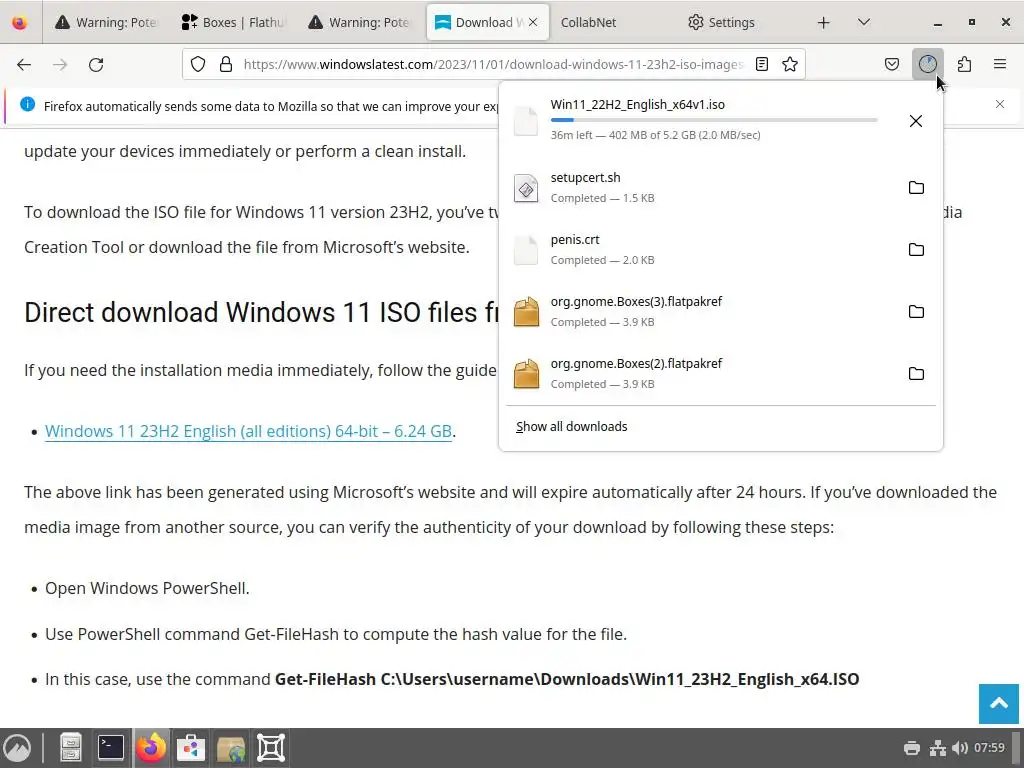
Task: Close the Download Windows tab
Action: [533, 22]
